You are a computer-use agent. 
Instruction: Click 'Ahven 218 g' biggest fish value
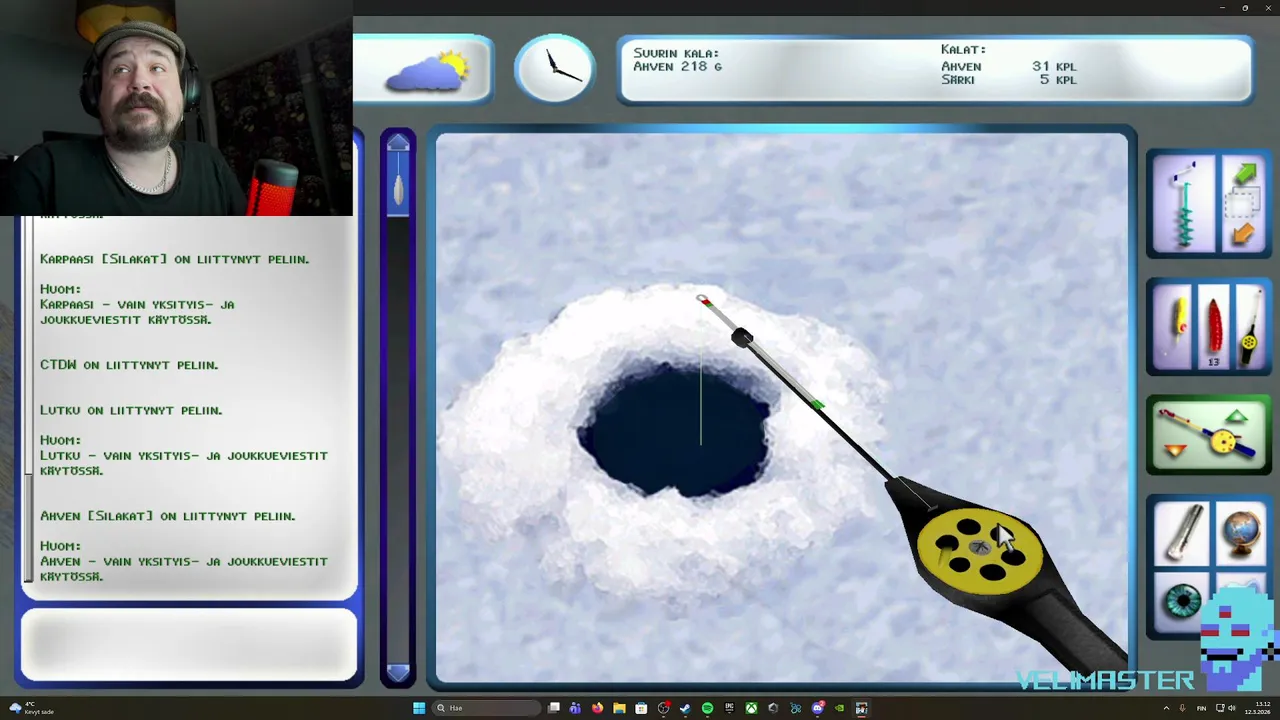pyautogui.click(x=677, y=66)
